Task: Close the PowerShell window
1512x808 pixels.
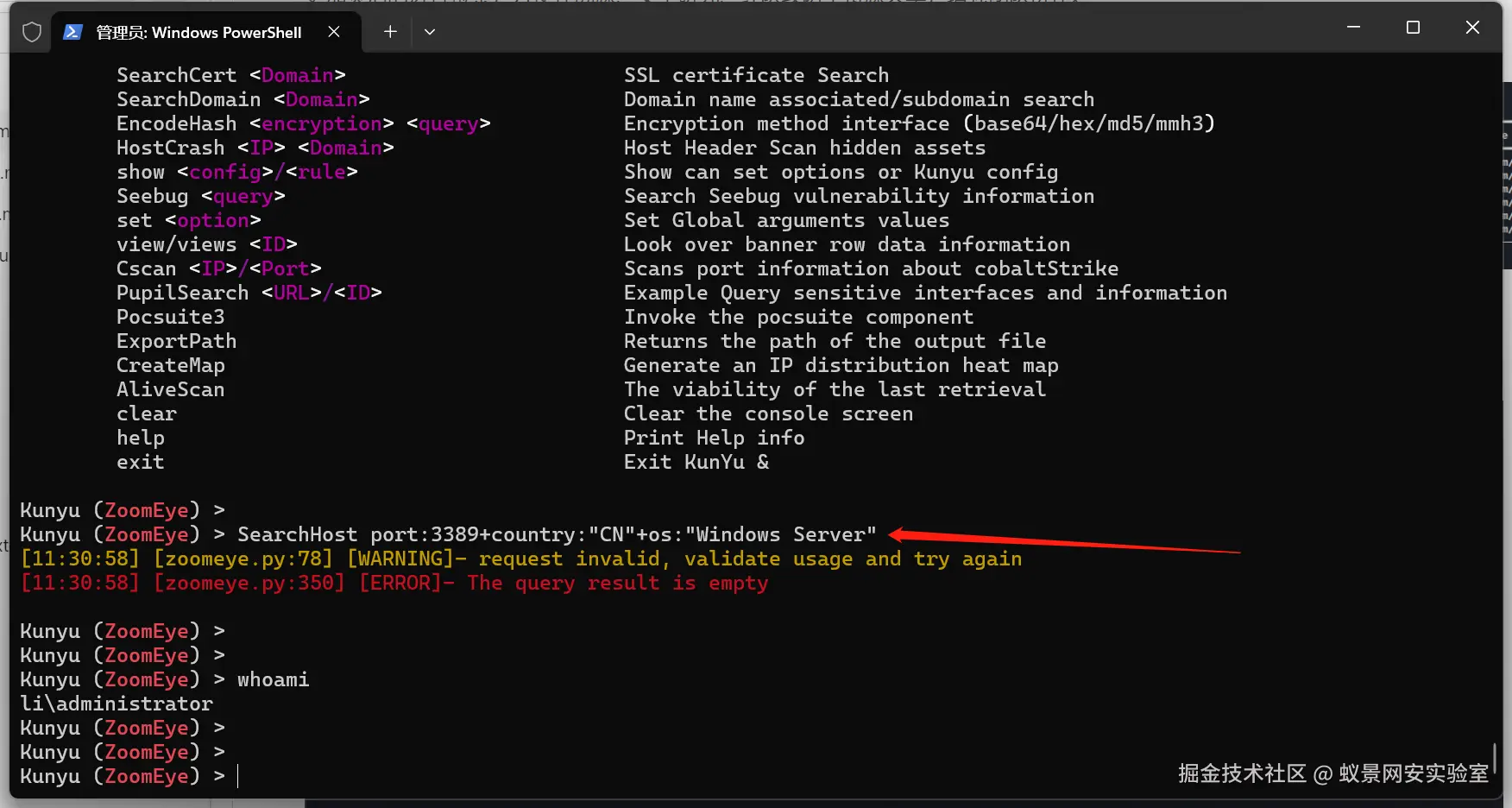Action: tap(1472, 28)
